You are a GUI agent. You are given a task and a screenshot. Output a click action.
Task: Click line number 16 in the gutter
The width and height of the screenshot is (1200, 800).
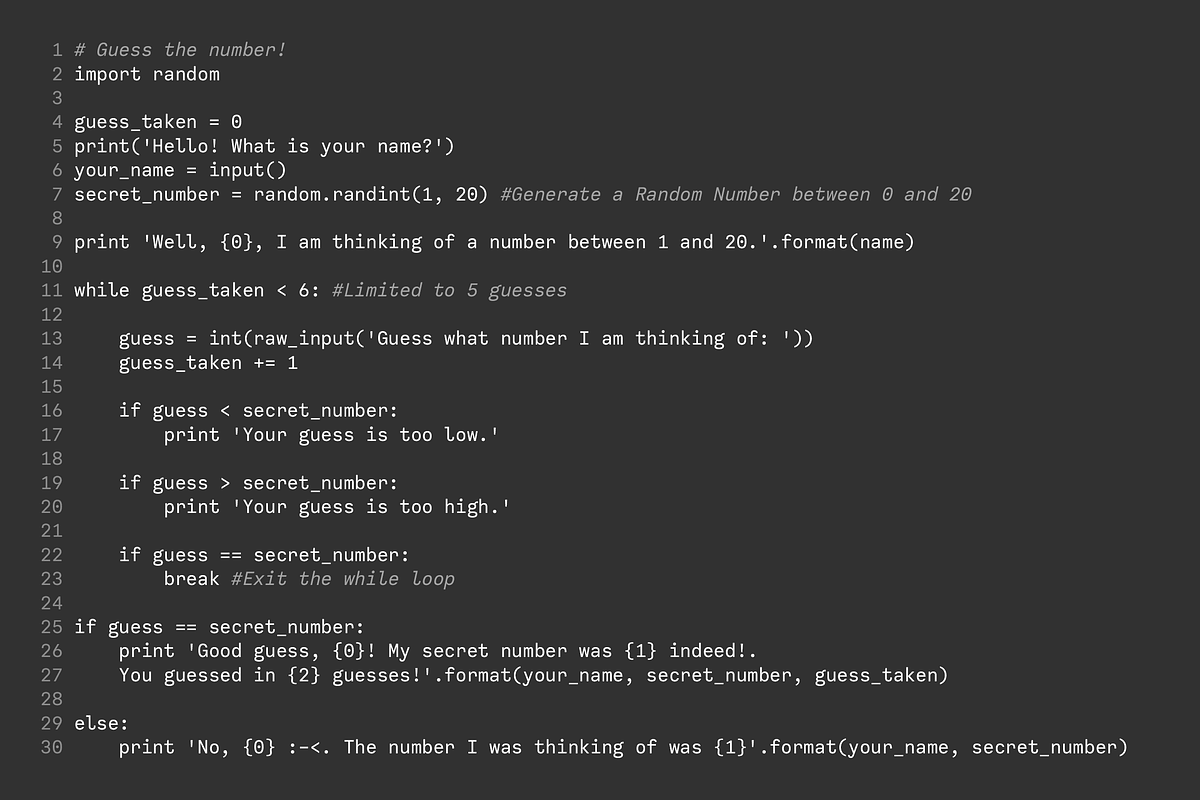click(52, 410)
